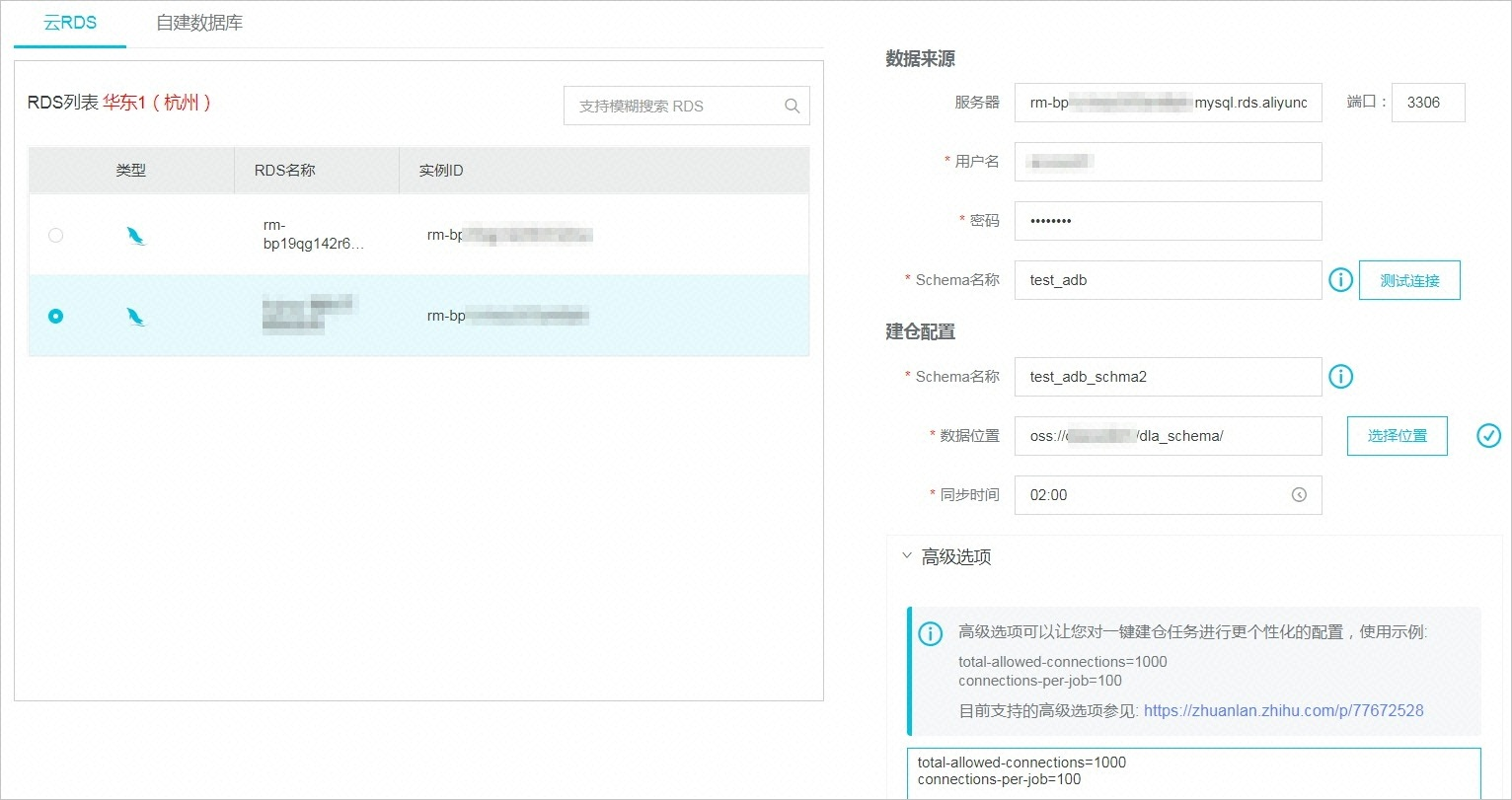Viewport: 1512px width, 800px height.
Task: Click the 测试连接 button
Action: (1408, 280)
